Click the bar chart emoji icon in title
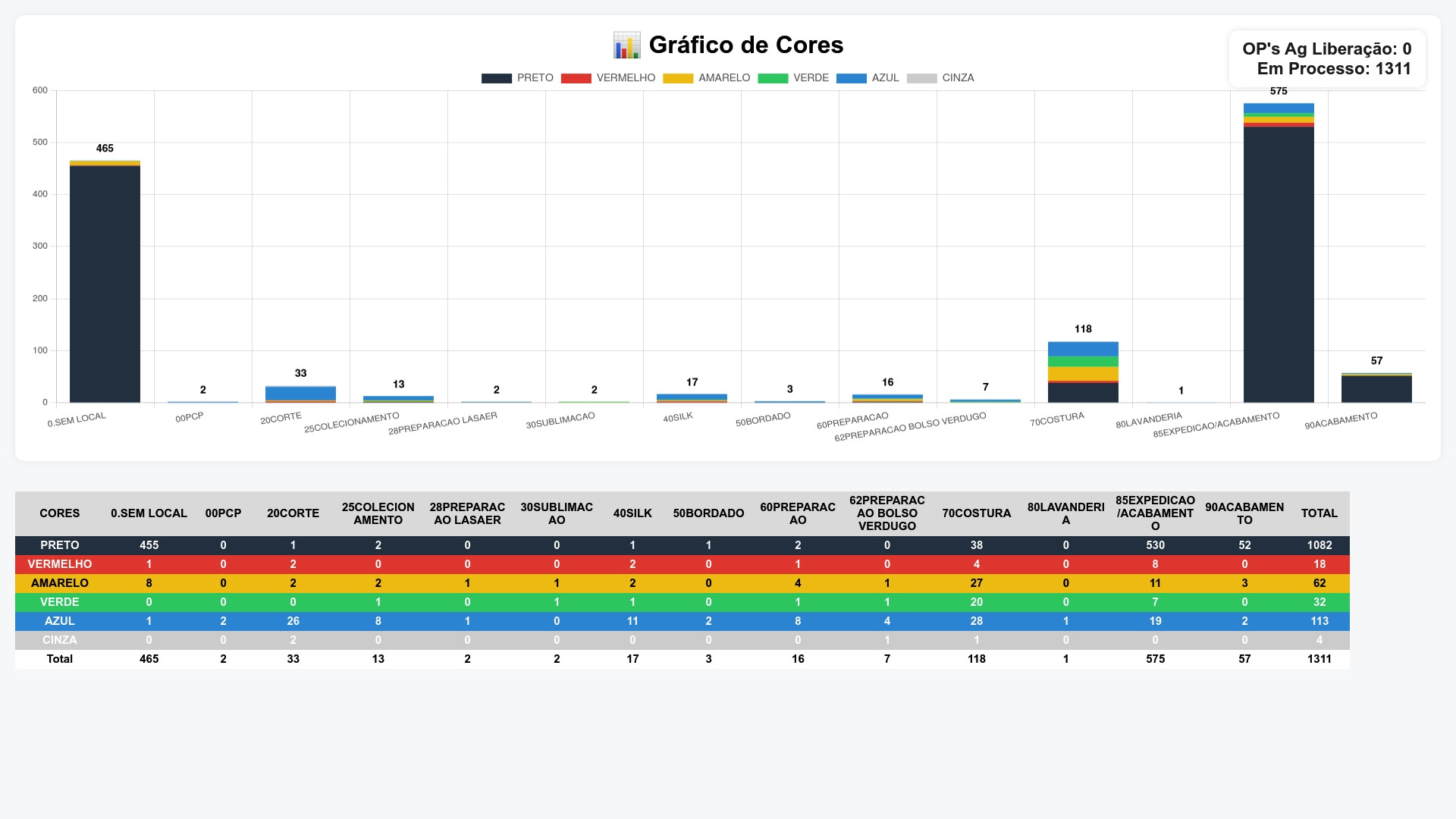Viewport: 1456px width, 819px height. [x=626, y=45]
